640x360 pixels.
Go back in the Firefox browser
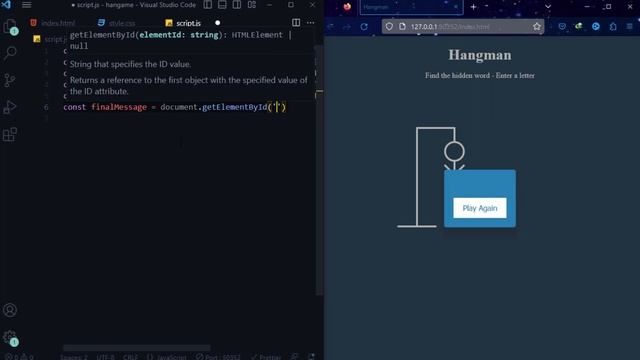[331, 27]
